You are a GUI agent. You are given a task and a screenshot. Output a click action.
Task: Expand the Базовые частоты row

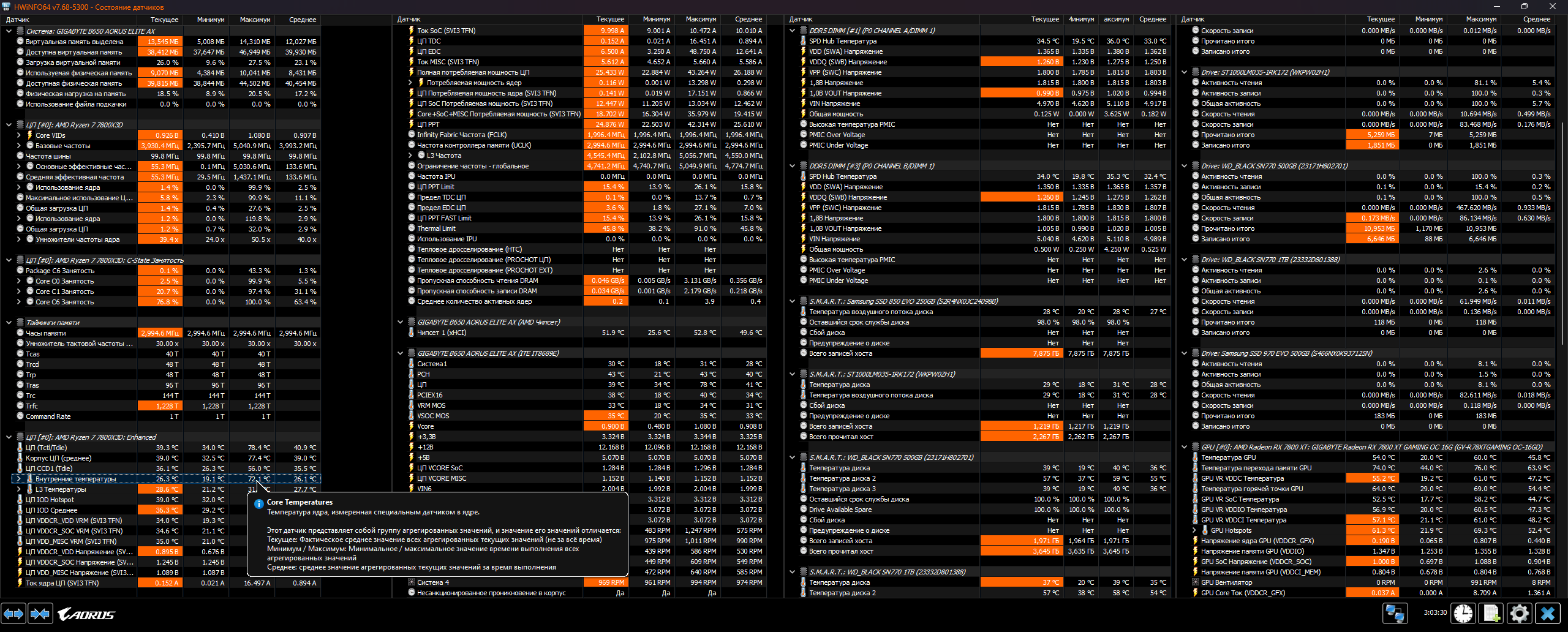pyautogui.click(x=19, y=146)
